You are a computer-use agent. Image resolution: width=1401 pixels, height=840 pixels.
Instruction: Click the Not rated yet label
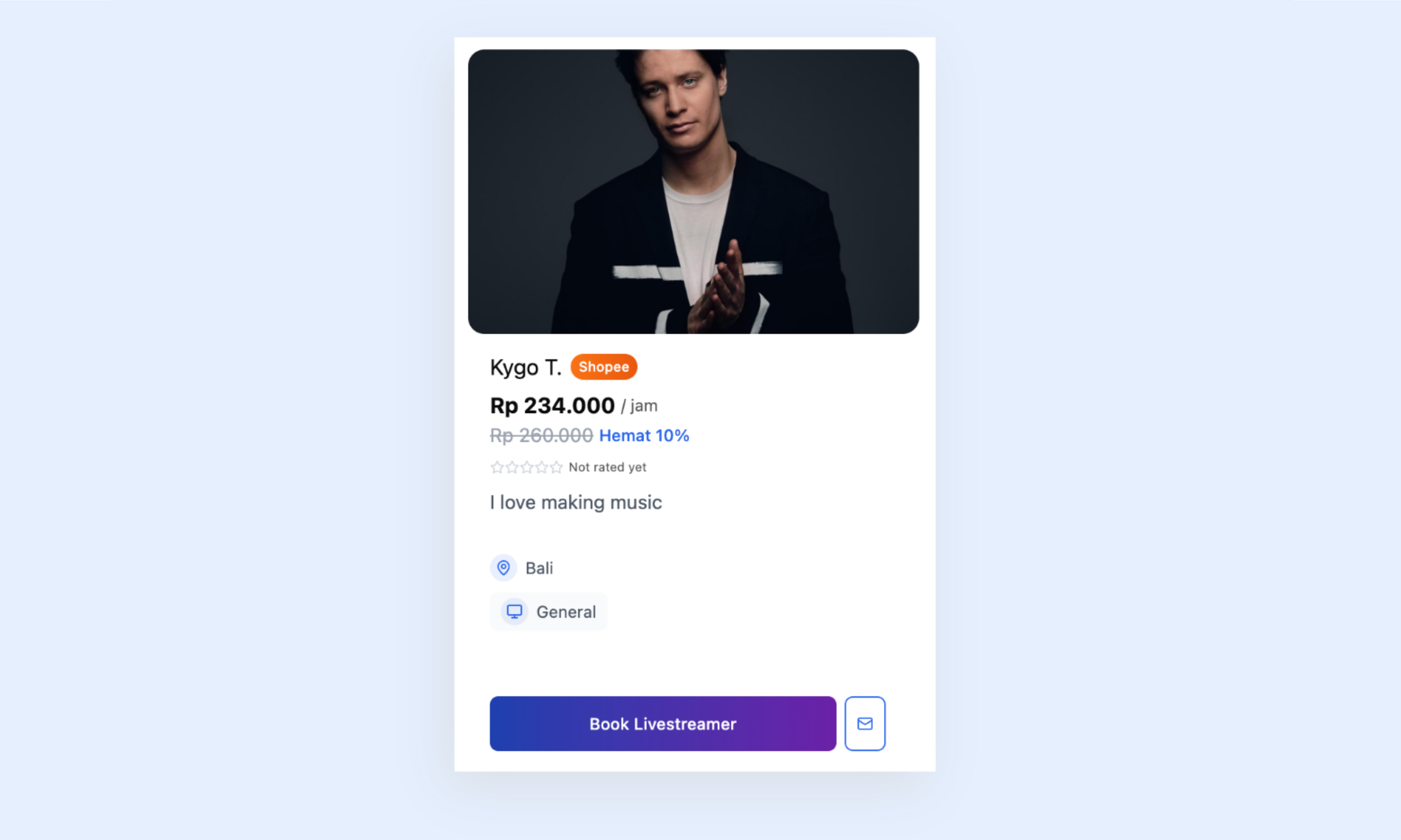[x=607, y=467]
